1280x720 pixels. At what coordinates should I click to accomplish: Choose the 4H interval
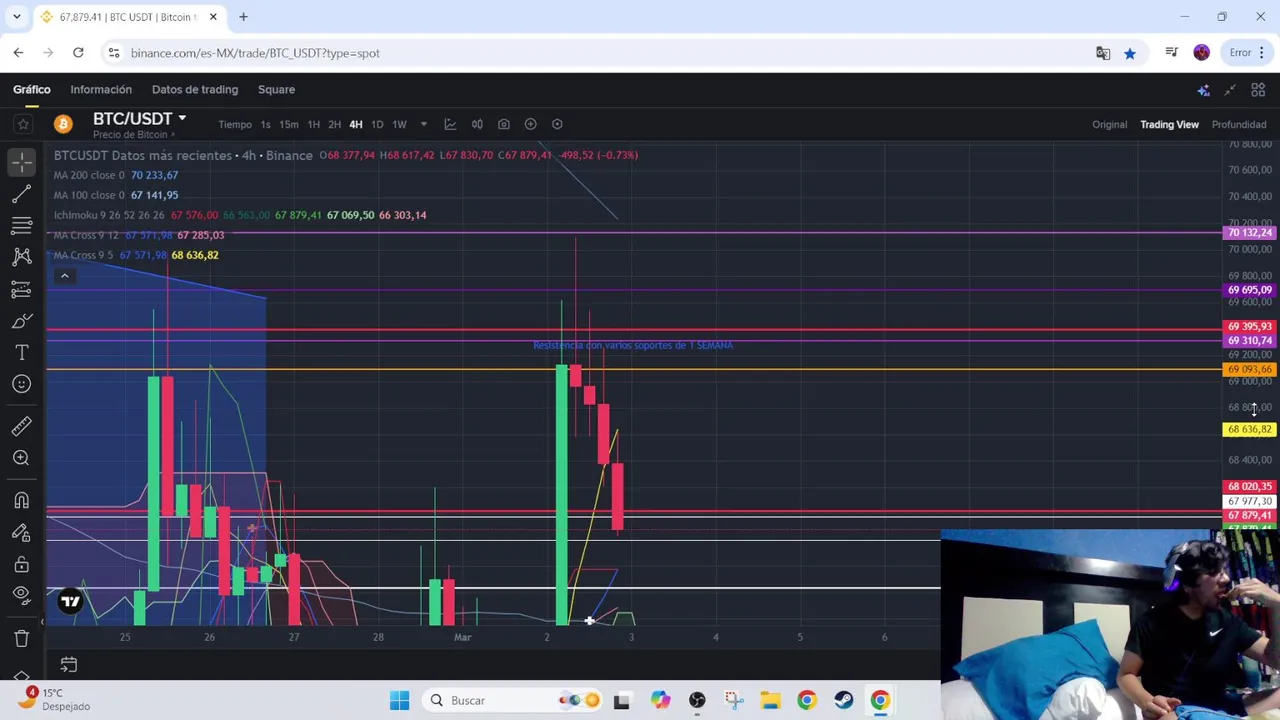(x=355, y=125)
